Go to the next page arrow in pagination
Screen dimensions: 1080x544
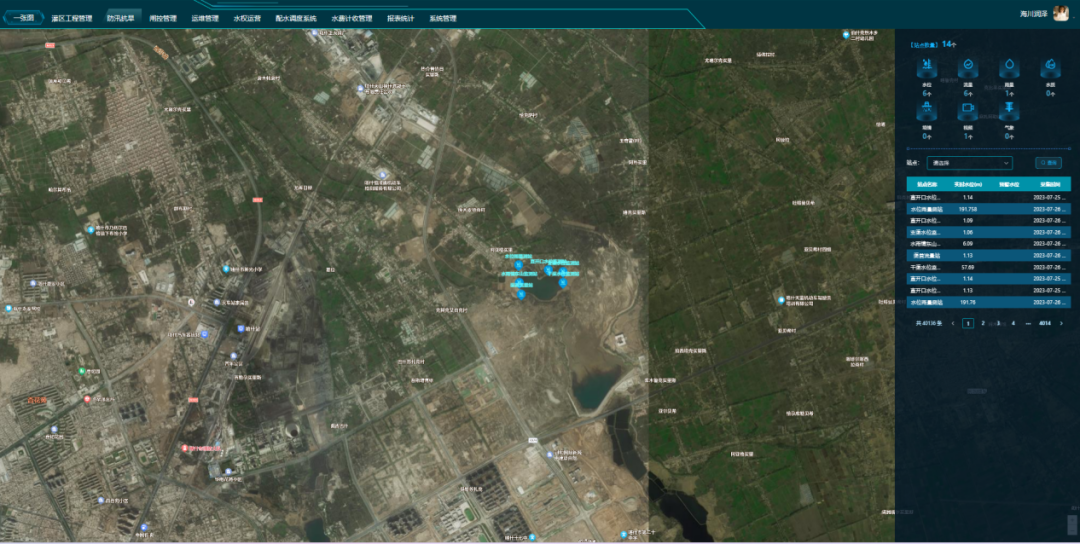(x=1061, y=323)
